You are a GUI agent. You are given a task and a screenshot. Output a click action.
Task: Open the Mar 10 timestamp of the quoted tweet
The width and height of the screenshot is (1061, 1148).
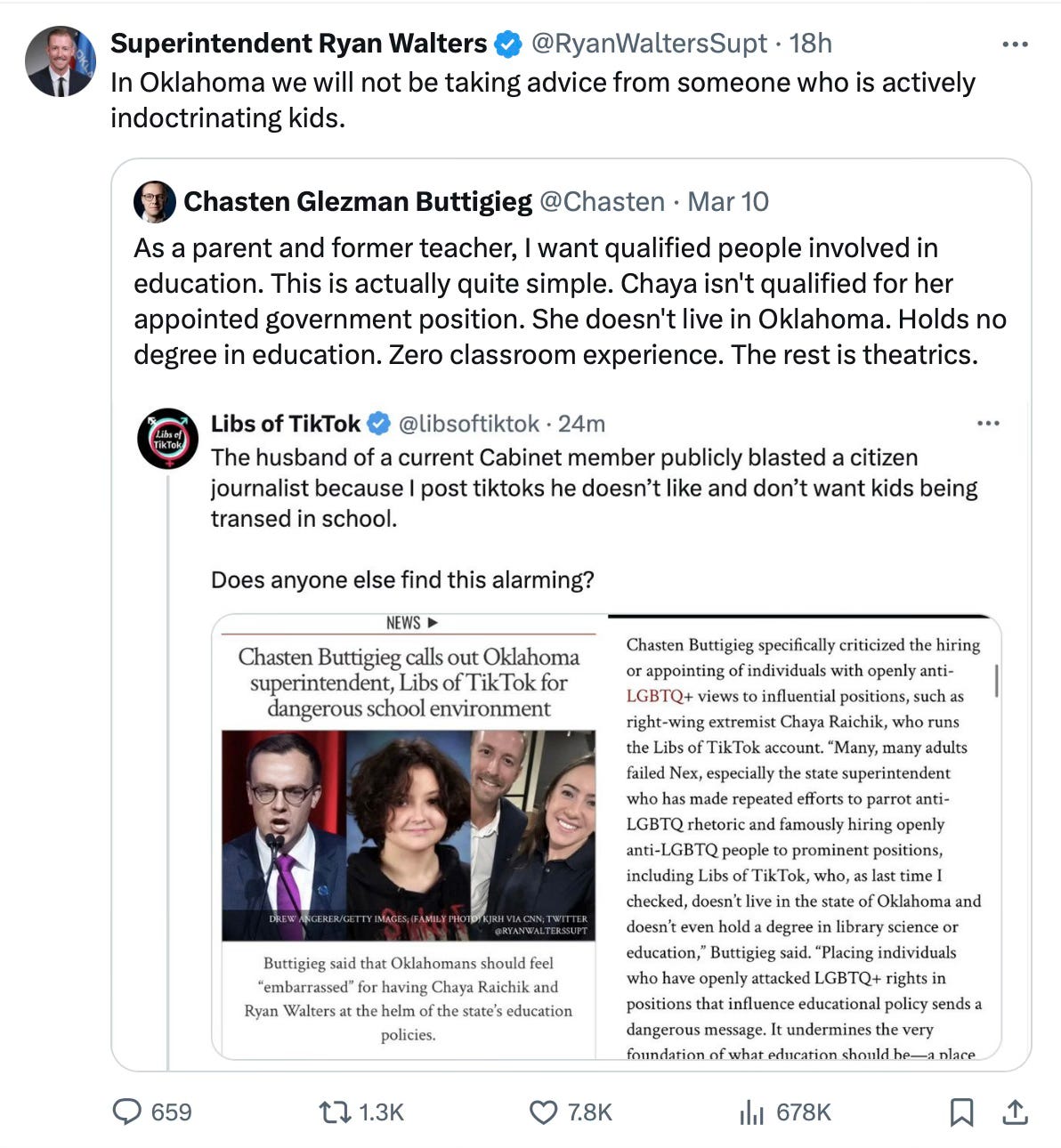(x=728, y=202)
